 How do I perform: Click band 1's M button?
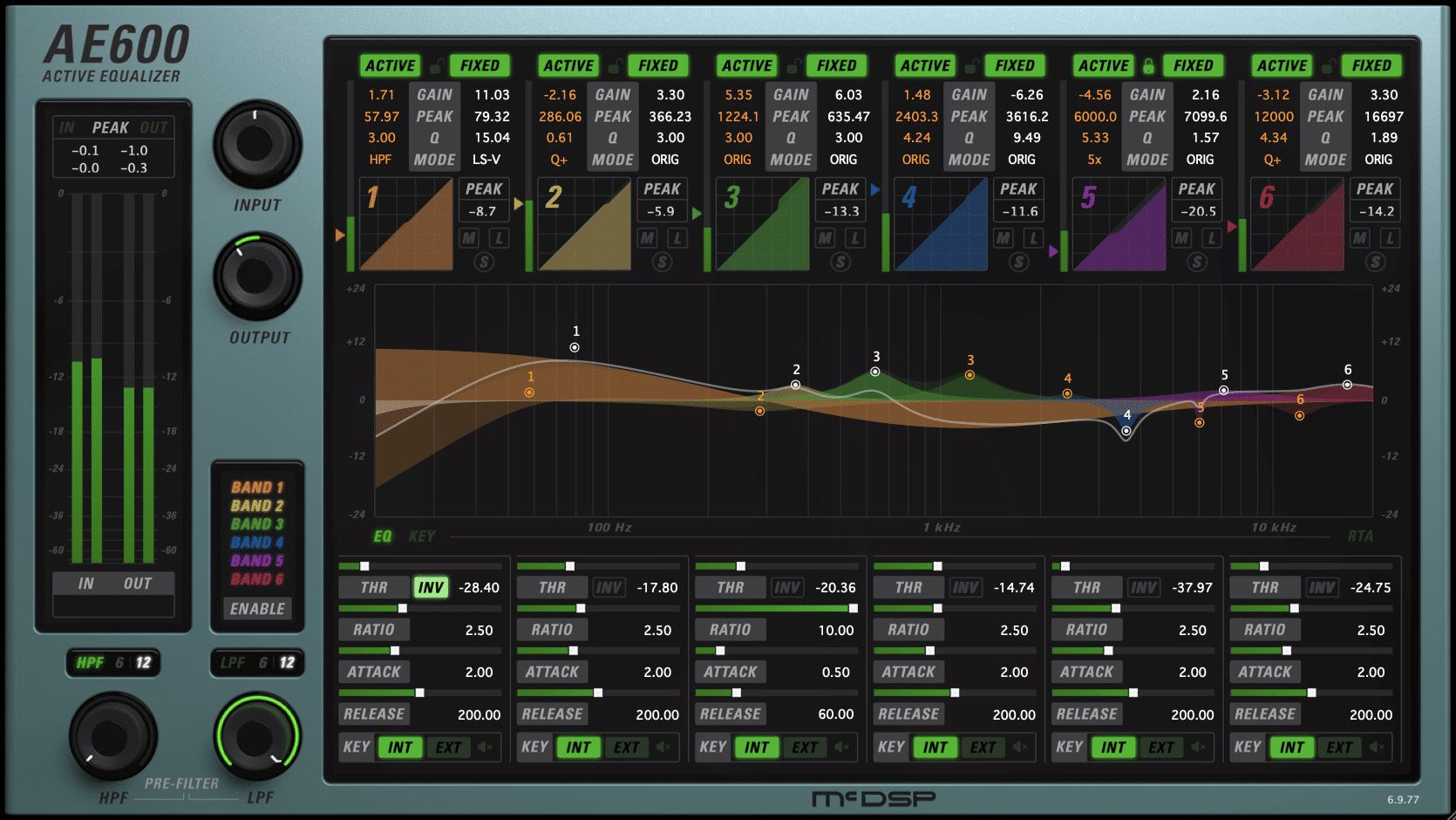(469, 238)
